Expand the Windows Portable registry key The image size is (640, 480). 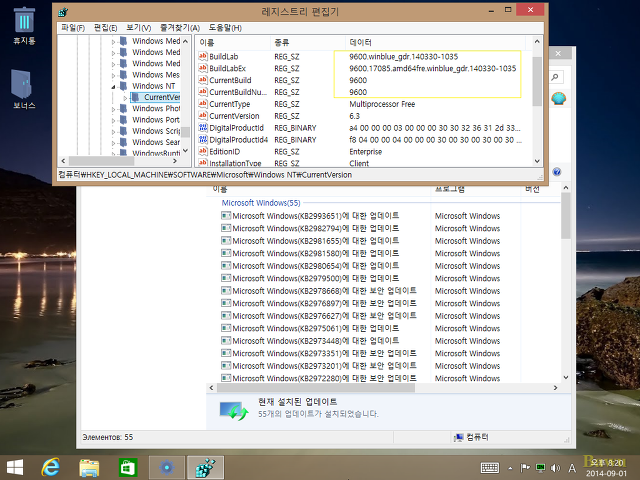(x=113, y=120)
